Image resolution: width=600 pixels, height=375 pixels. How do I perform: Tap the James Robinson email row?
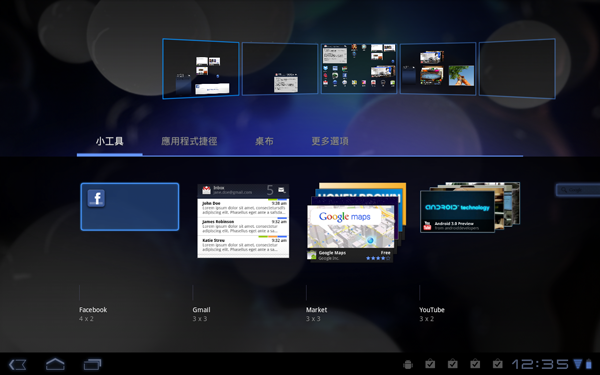pyautogui.click(x=243, y=226)
